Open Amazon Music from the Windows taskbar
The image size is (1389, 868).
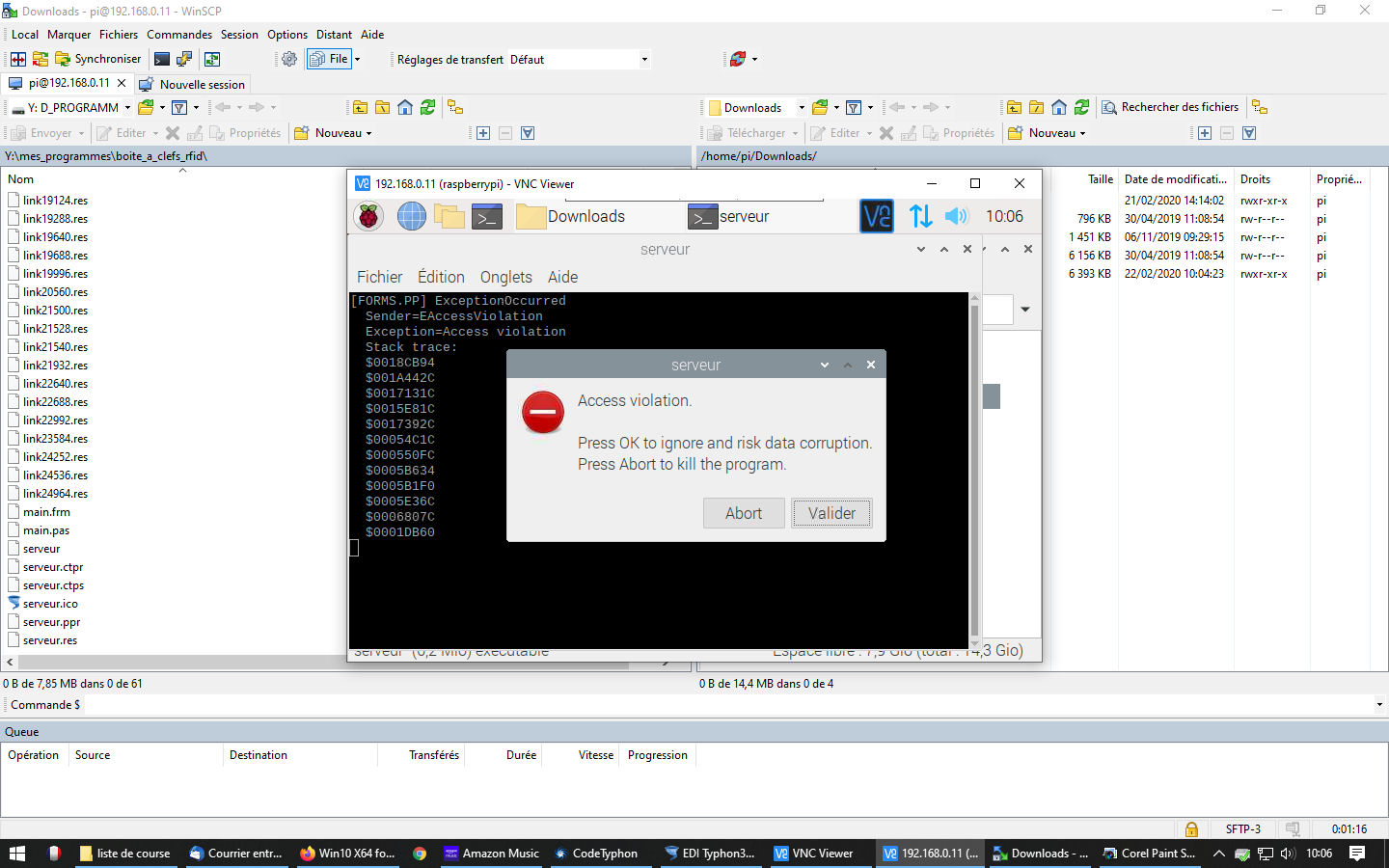tap(491, 854)
